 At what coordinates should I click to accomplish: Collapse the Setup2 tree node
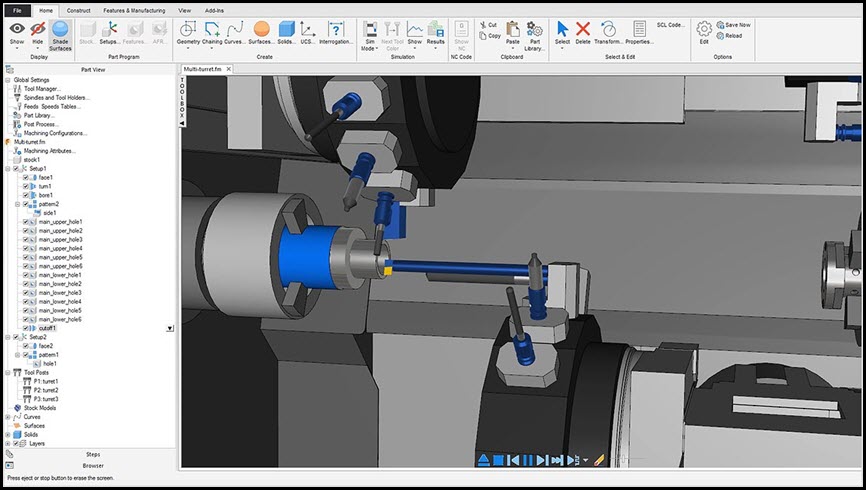click(x=8, y=337)
